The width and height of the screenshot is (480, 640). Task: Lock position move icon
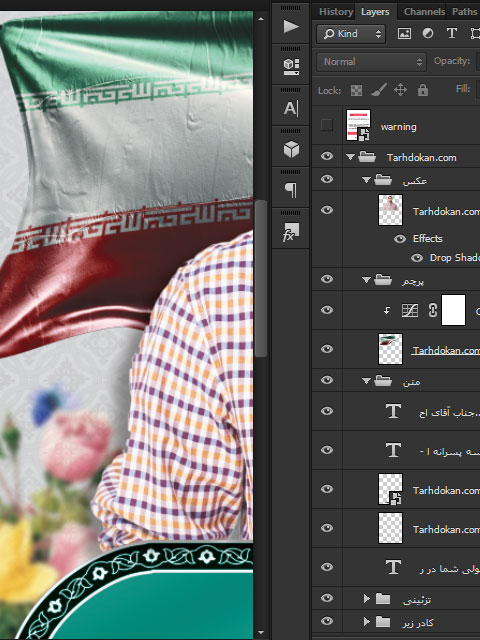[400, 90]
